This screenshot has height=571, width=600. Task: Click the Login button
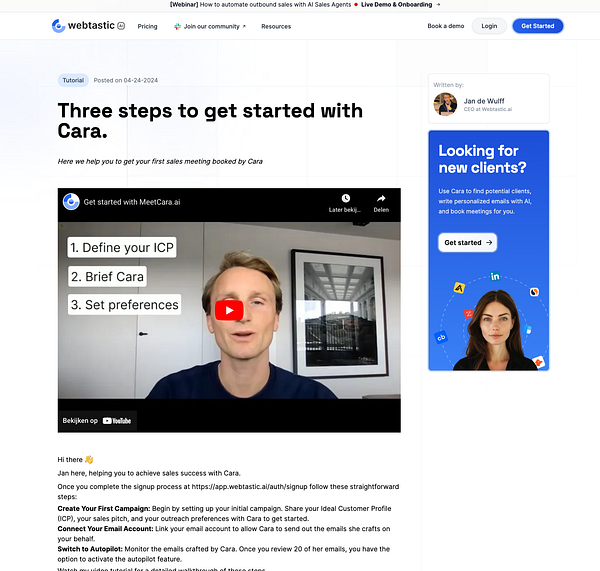point(489,26)
